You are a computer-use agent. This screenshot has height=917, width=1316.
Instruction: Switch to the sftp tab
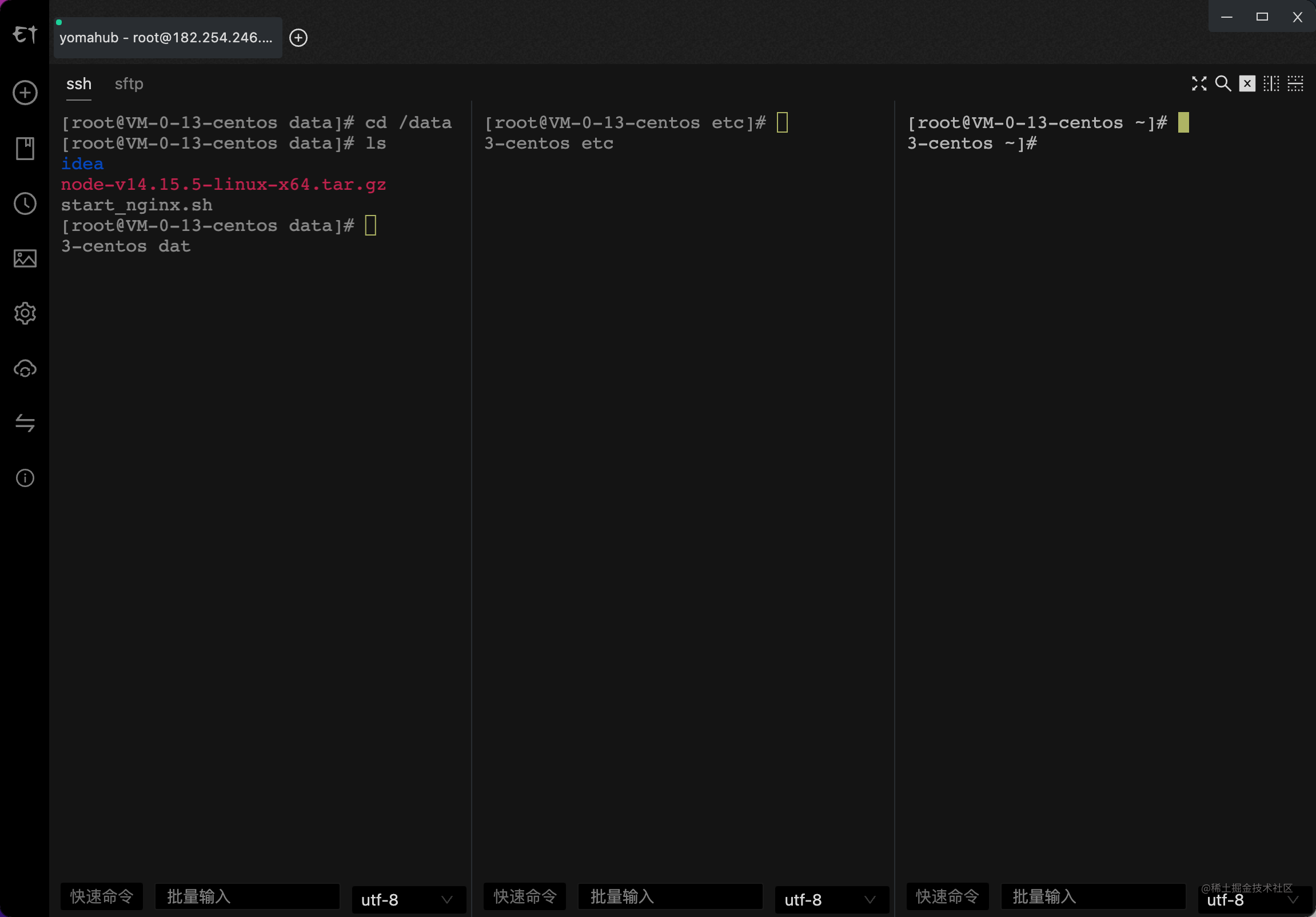pyautogui.click(x=129, y=83)
